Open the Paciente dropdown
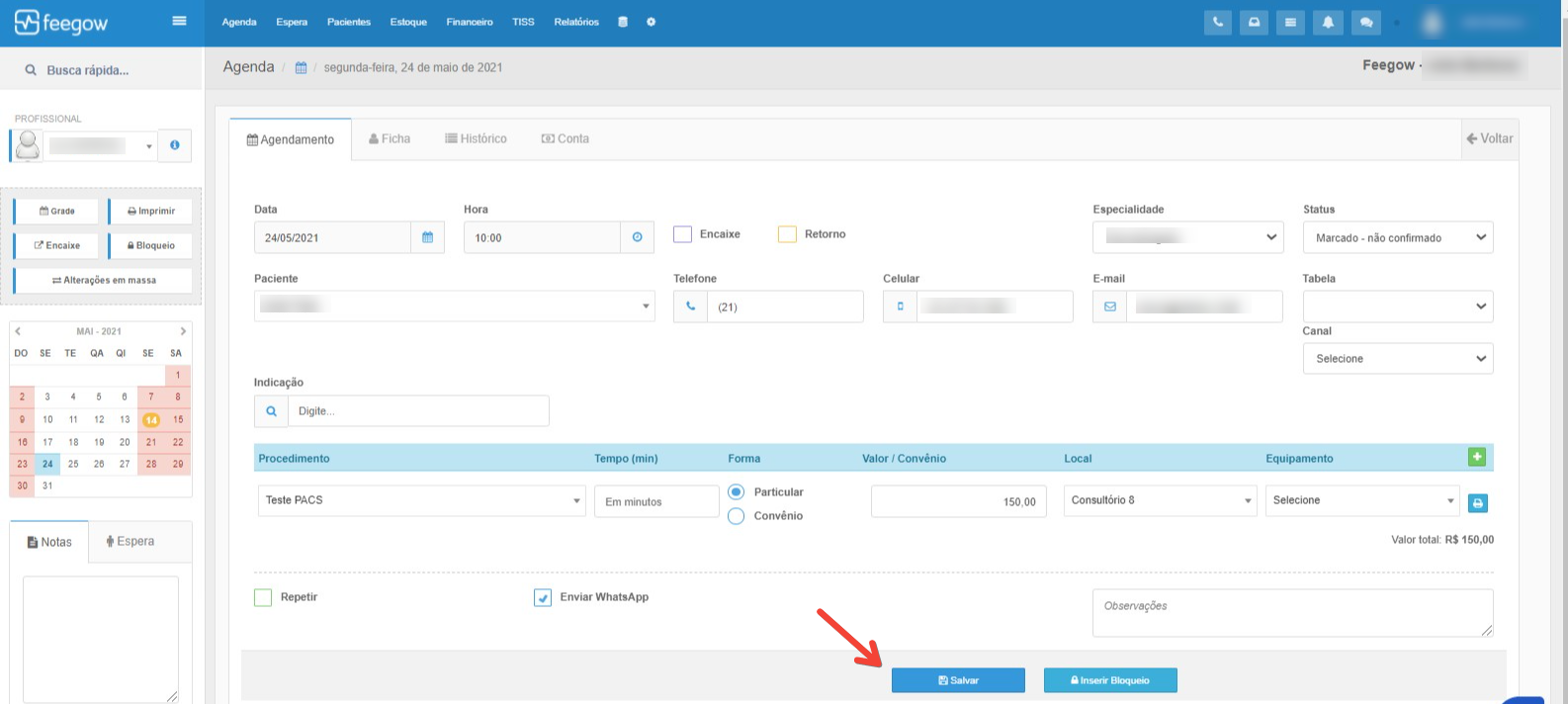 click(455, 307)
